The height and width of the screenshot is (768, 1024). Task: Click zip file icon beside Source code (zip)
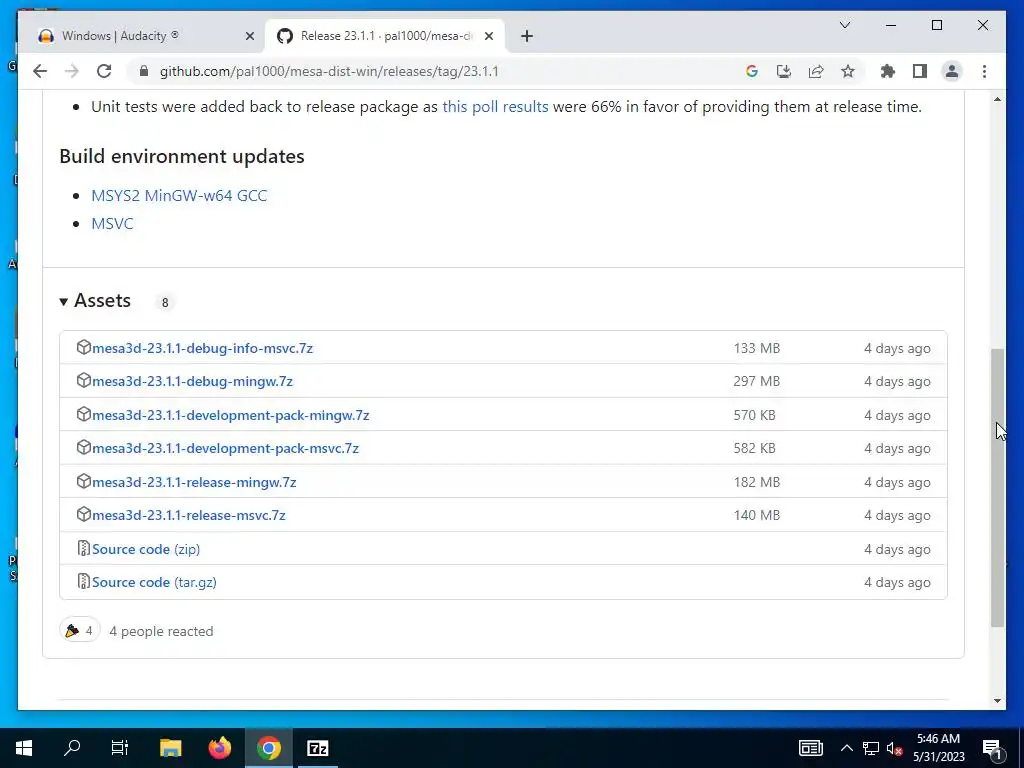(84, 549)
